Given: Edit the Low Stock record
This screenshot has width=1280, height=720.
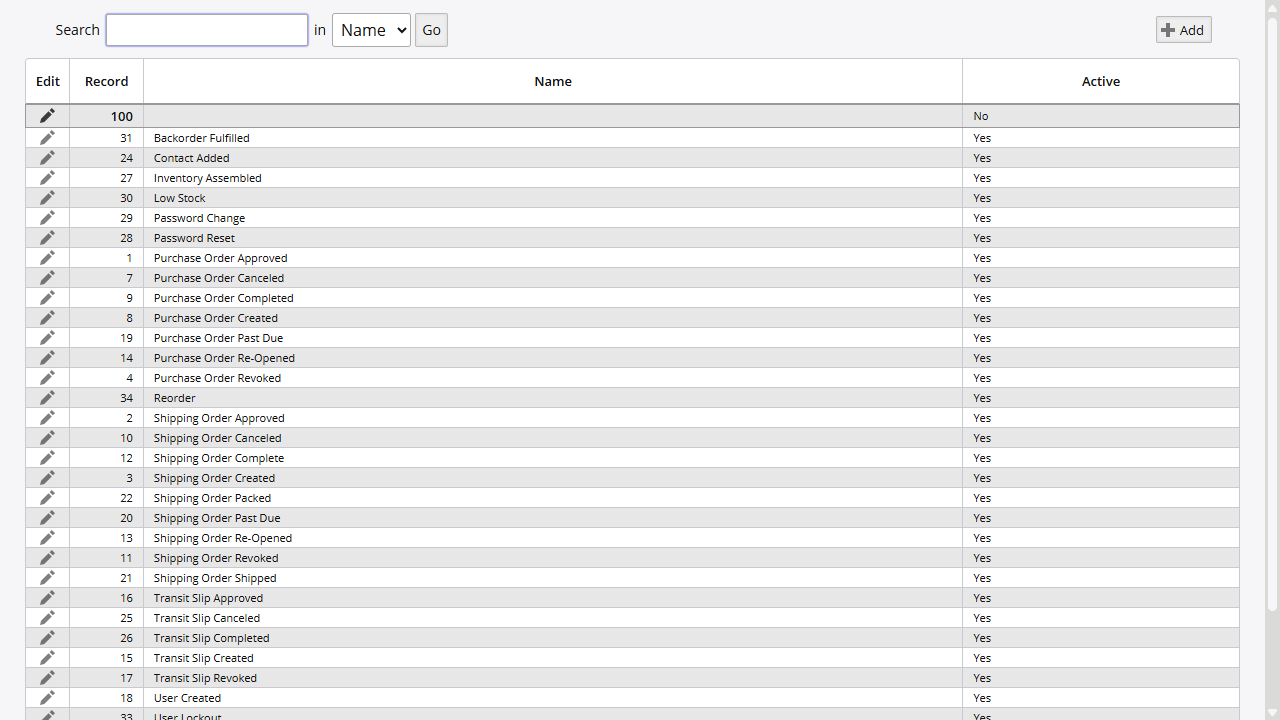Looking at the screenshot, I should [x=47, y=198].
